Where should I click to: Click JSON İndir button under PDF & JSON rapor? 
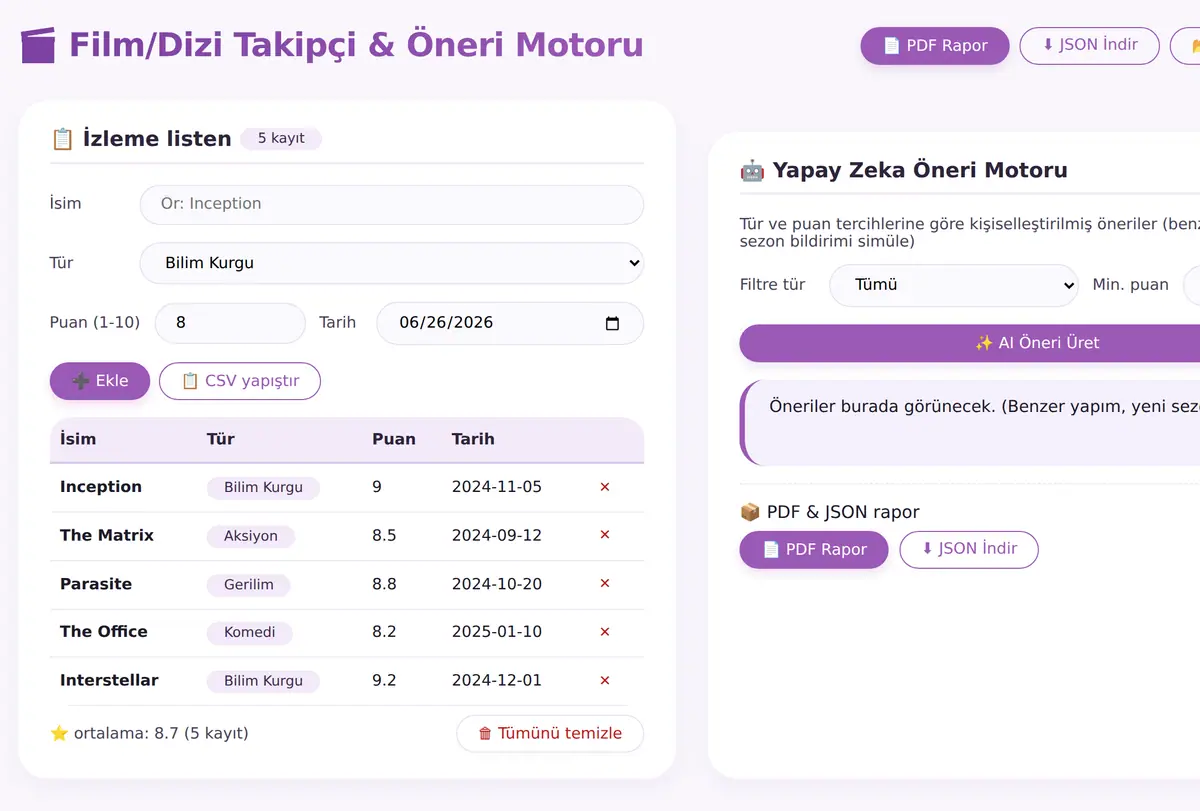click(969, 549)
